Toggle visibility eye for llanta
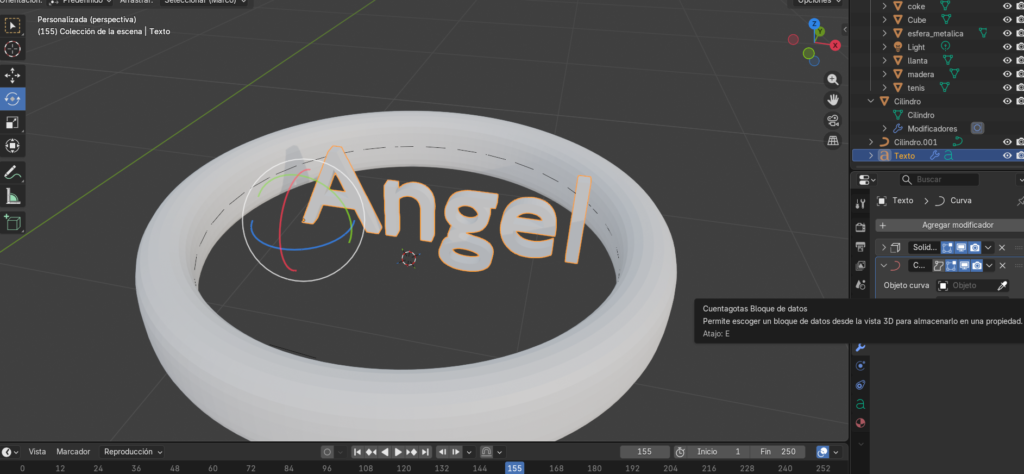The height and width of the screenshot is (474, 1024). point(1006,60)
